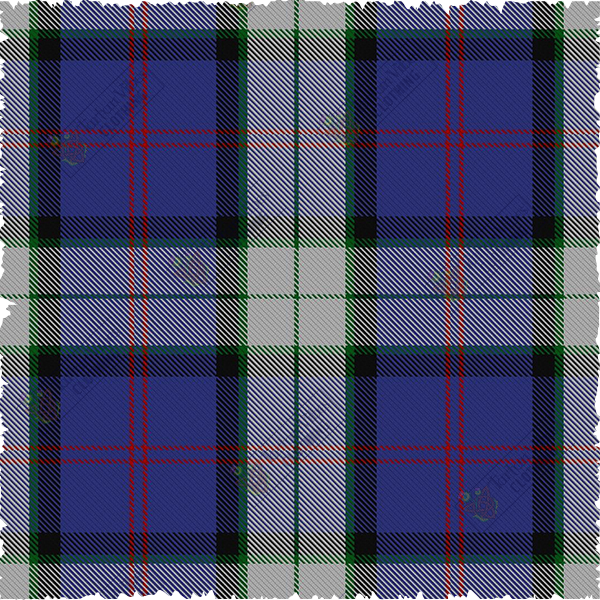
Task: Select the bottom-right black corner of the top-left blue square
Action: (x=228, y=228)
